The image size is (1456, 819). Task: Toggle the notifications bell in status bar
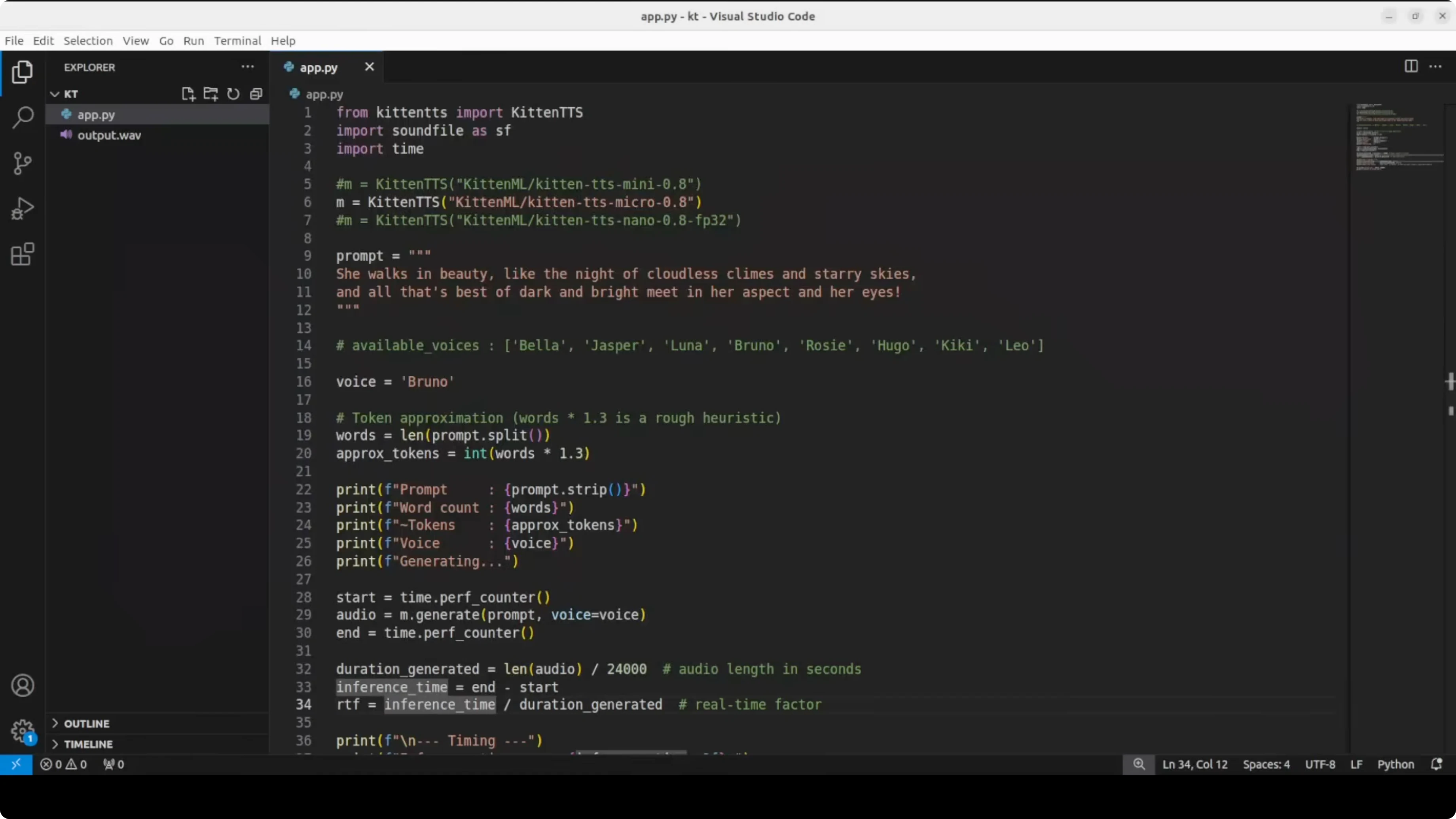pyautogui.click(x=1436, y=764)
